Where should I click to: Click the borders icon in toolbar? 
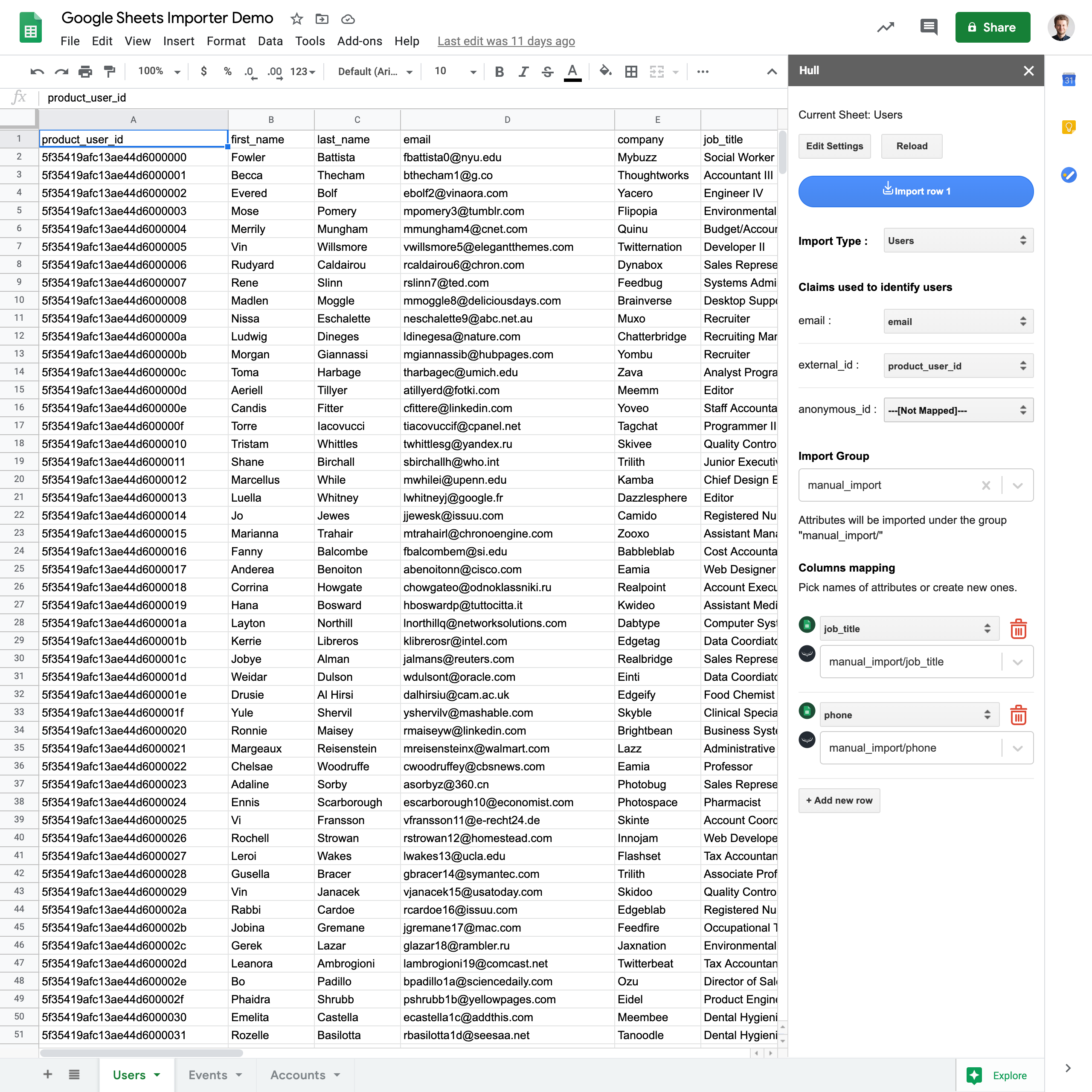pos(631,71)
